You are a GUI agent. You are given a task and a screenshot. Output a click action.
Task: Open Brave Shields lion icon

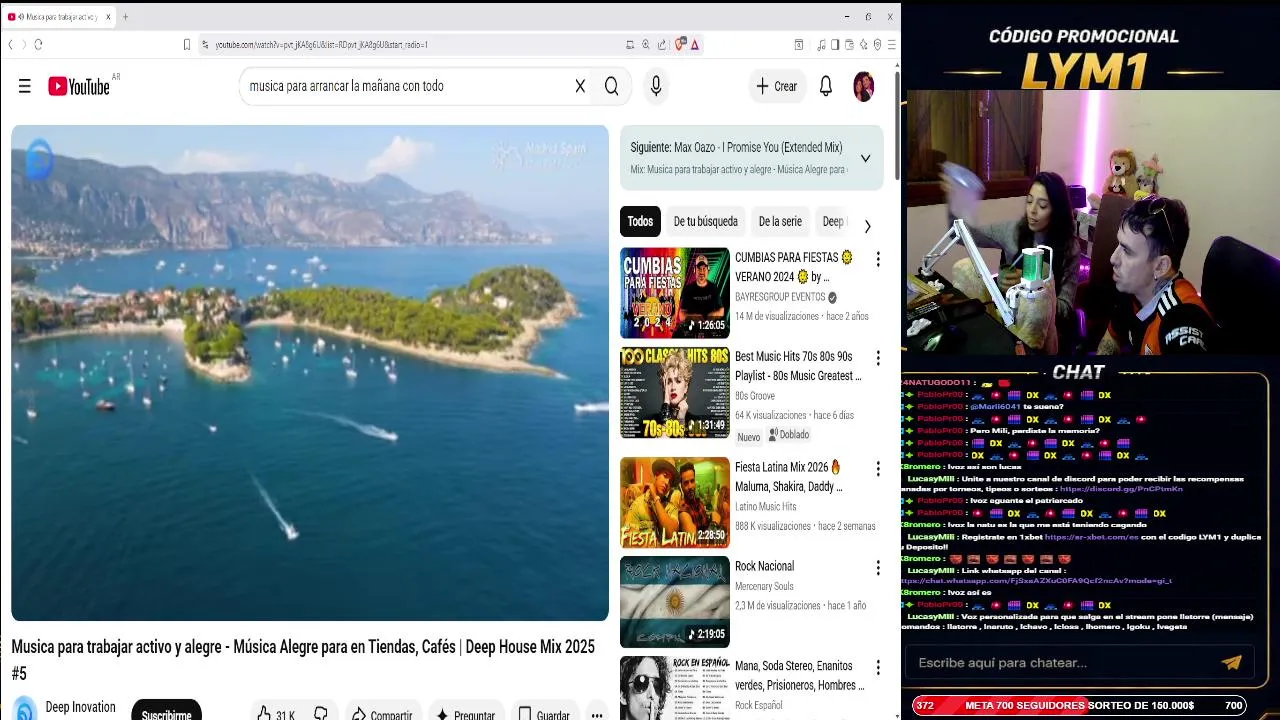(680, 44)
